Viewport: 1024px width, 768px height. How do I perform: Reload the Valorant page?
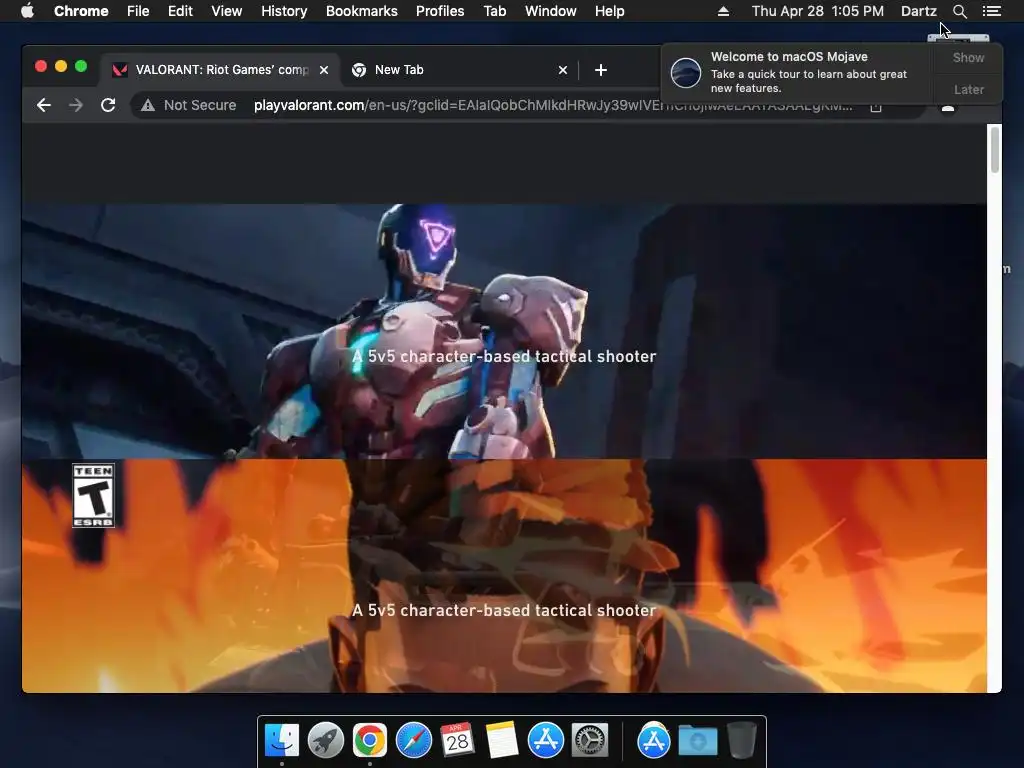coord(108,105)
